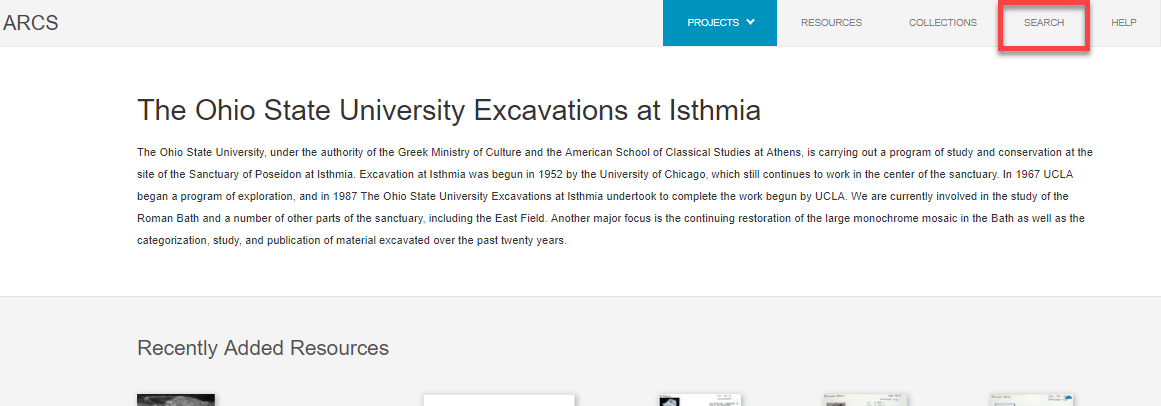Screen dimensions: 1161x406
Task: Click the words 'Roman Bath' in the description
Action: (x=164, y=219)
